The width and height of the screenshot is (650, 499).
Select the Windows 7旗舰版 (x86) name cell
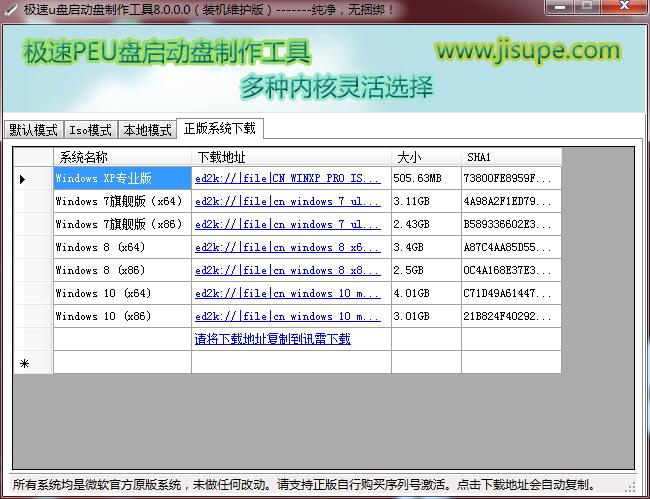point(122,224)
